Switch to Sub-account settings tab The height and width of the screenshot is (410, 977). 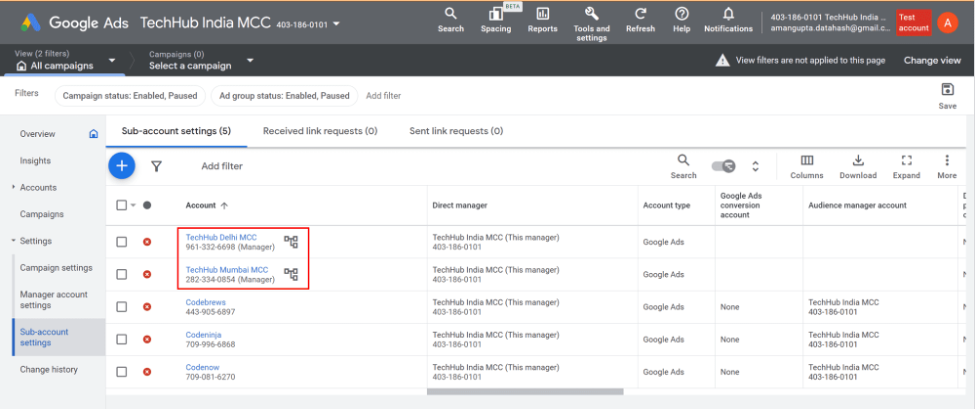tap(176, 131)
